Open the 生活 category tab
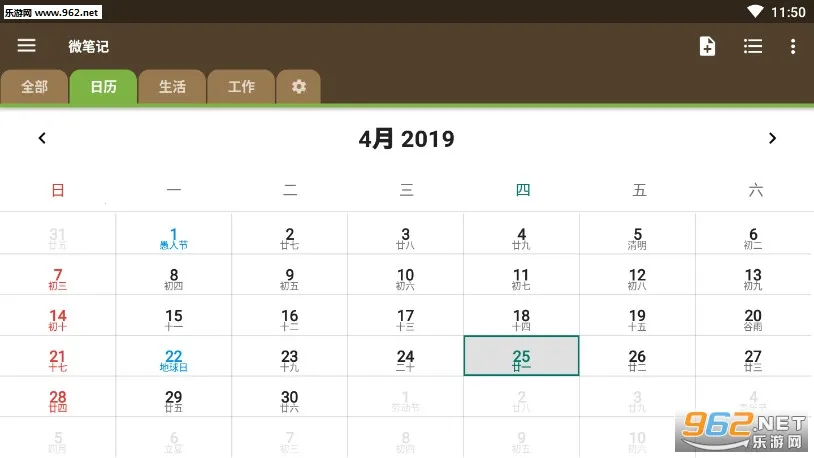814x458 pixels. click(x=172, y=87)
